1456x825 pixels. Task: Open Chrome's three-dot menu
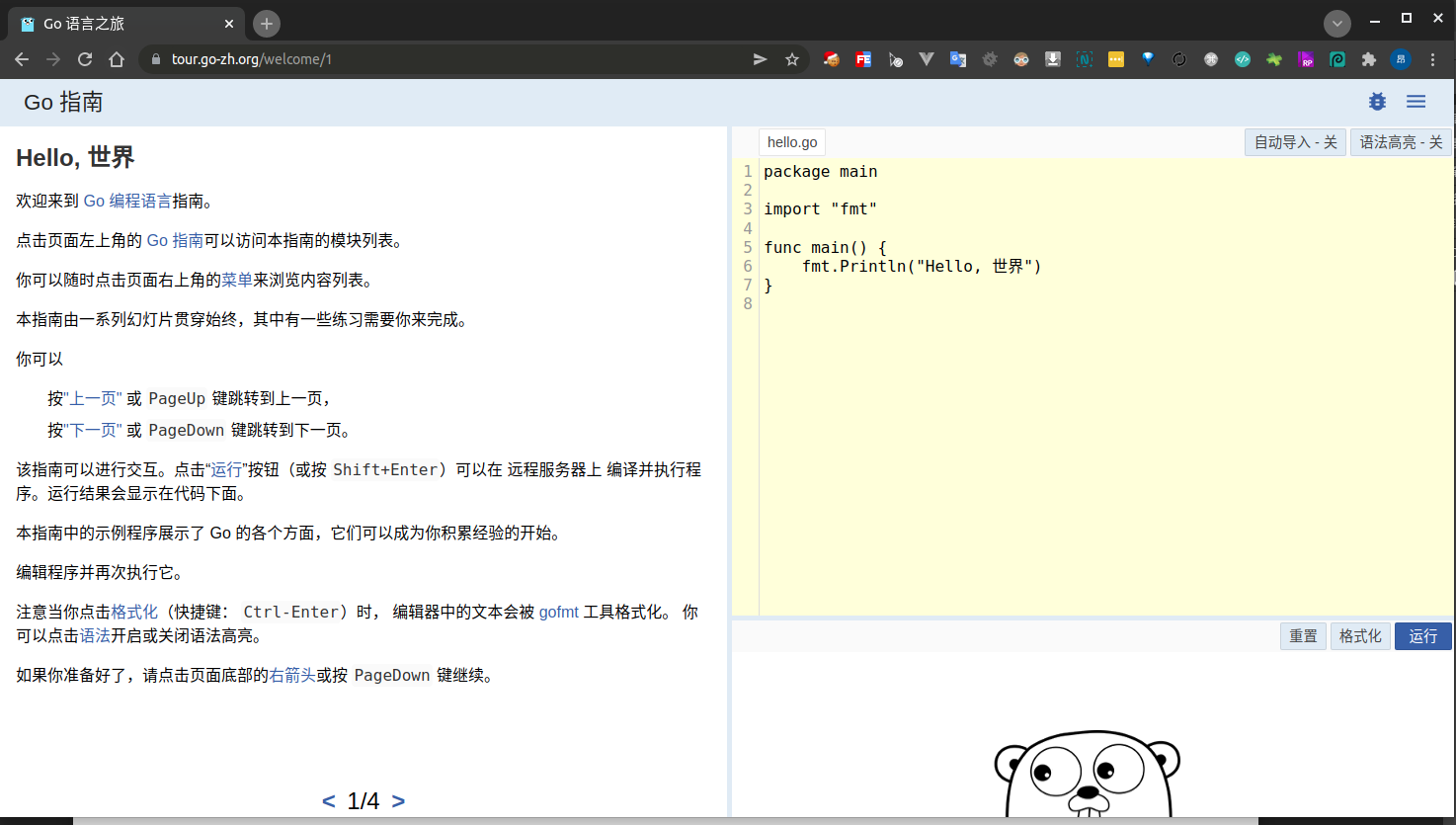(1432, 59)
